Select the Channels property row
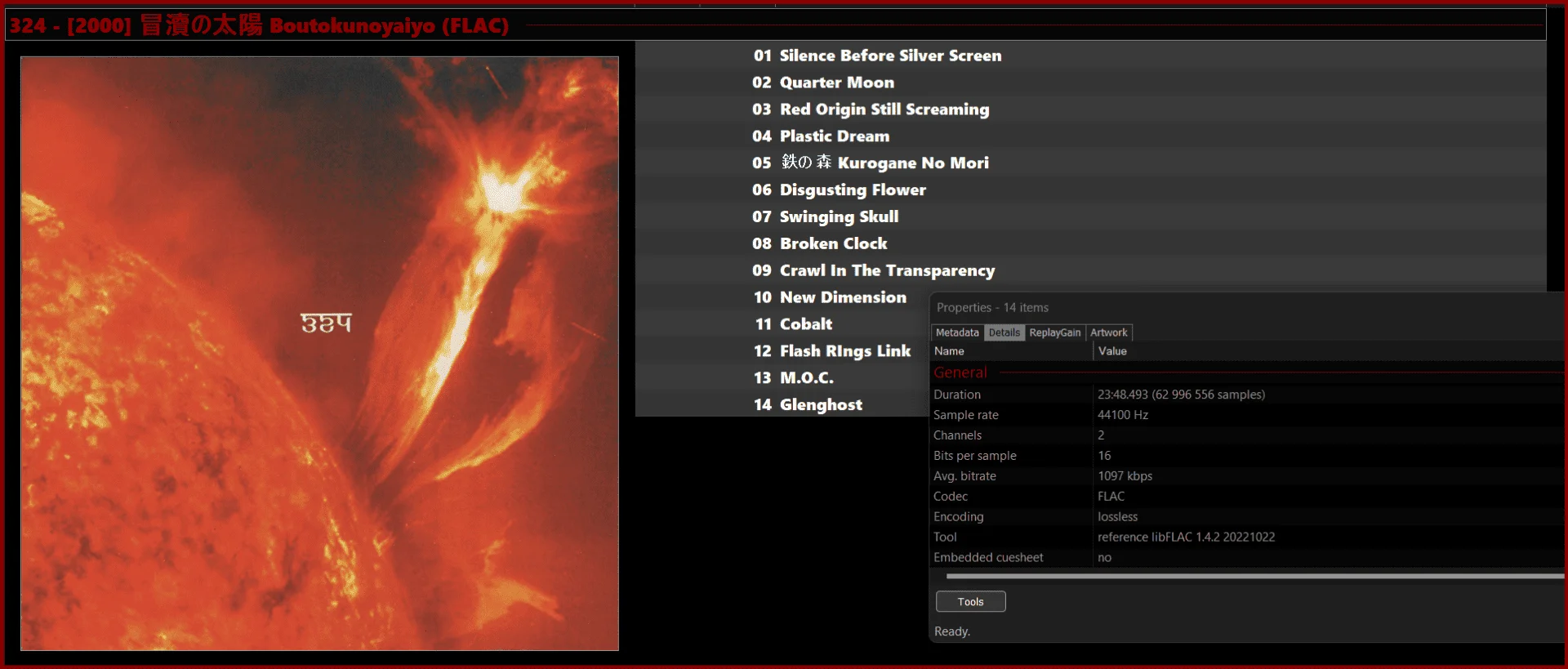 [x=1248, y=435]
